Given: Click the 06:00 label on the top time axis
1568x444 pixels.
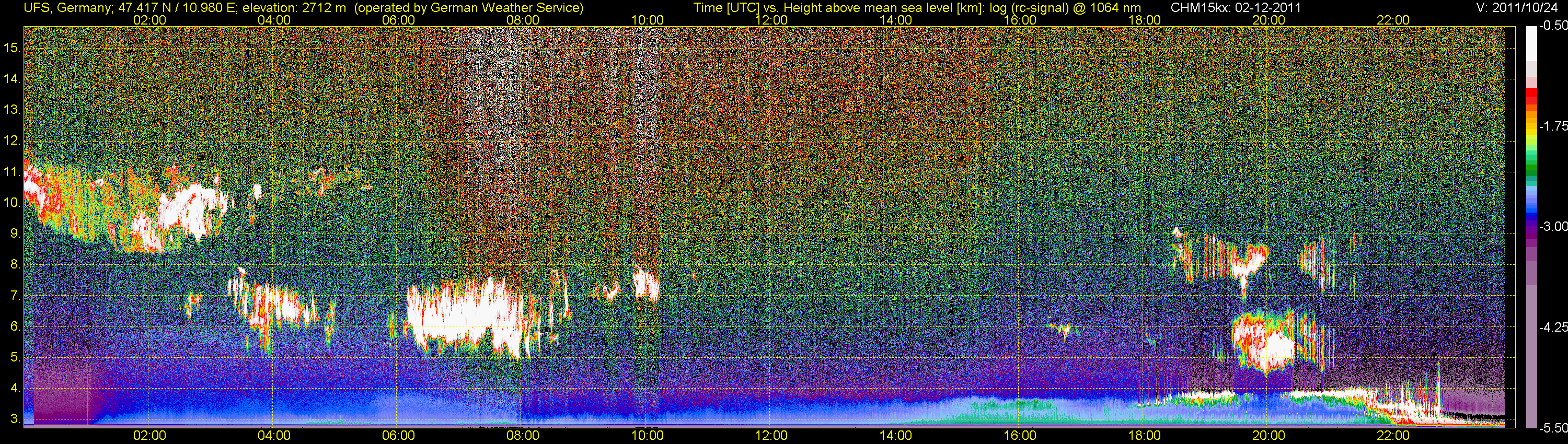Looking at the screenshot, I should 399,20.
